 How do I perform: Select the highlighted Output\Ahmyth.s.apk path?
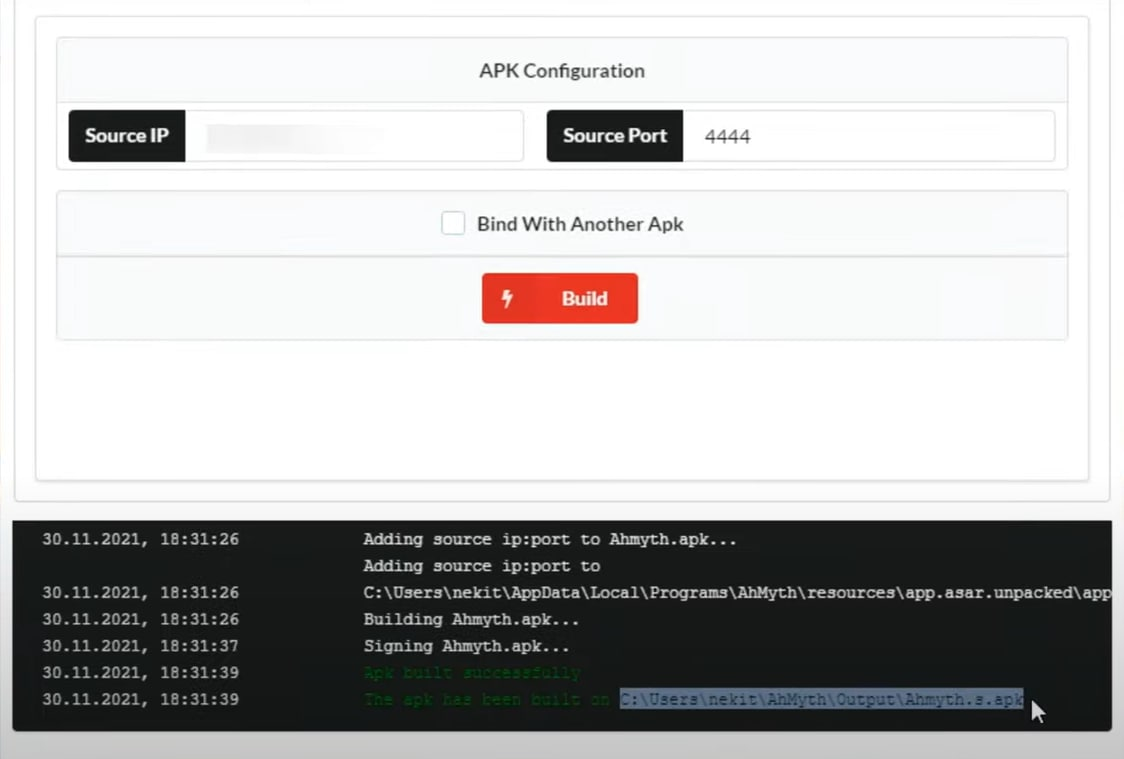point(821,699)
